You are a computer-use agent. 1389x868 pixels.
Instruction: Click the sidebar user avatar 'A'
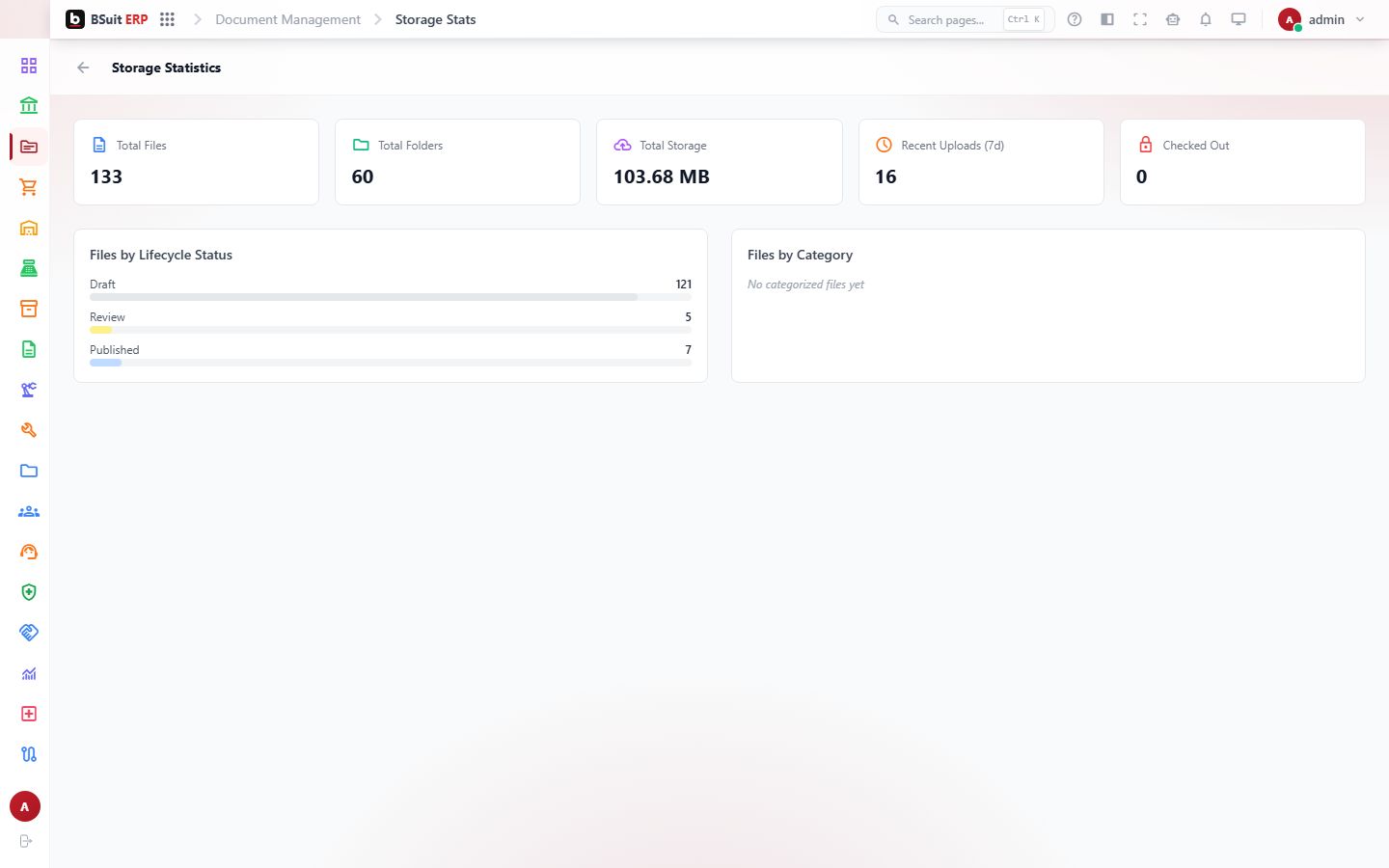(x=25, y=806)
